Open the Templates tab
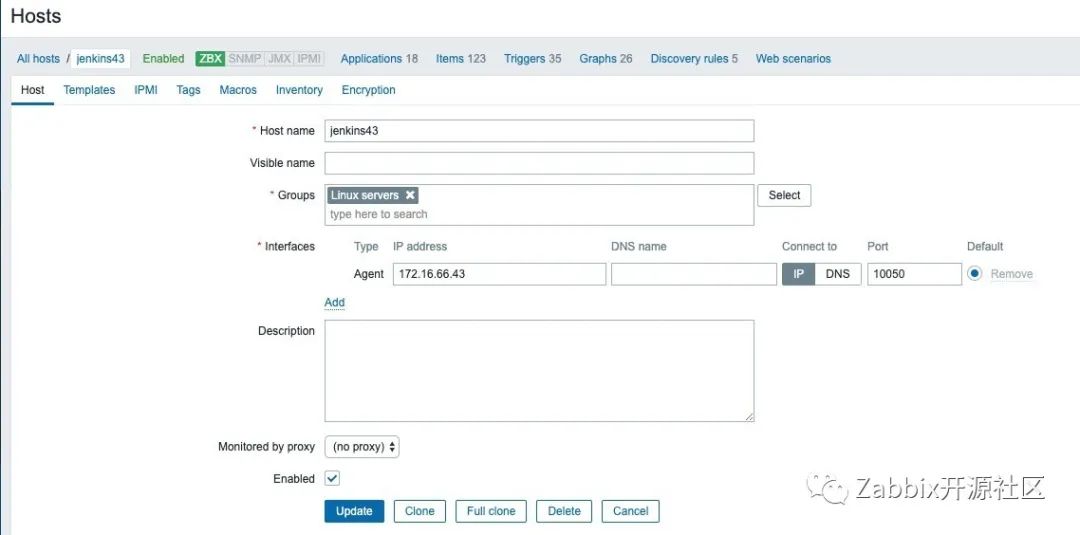The height and width of the screenshot is (535, 1080). tap(89, 90)
